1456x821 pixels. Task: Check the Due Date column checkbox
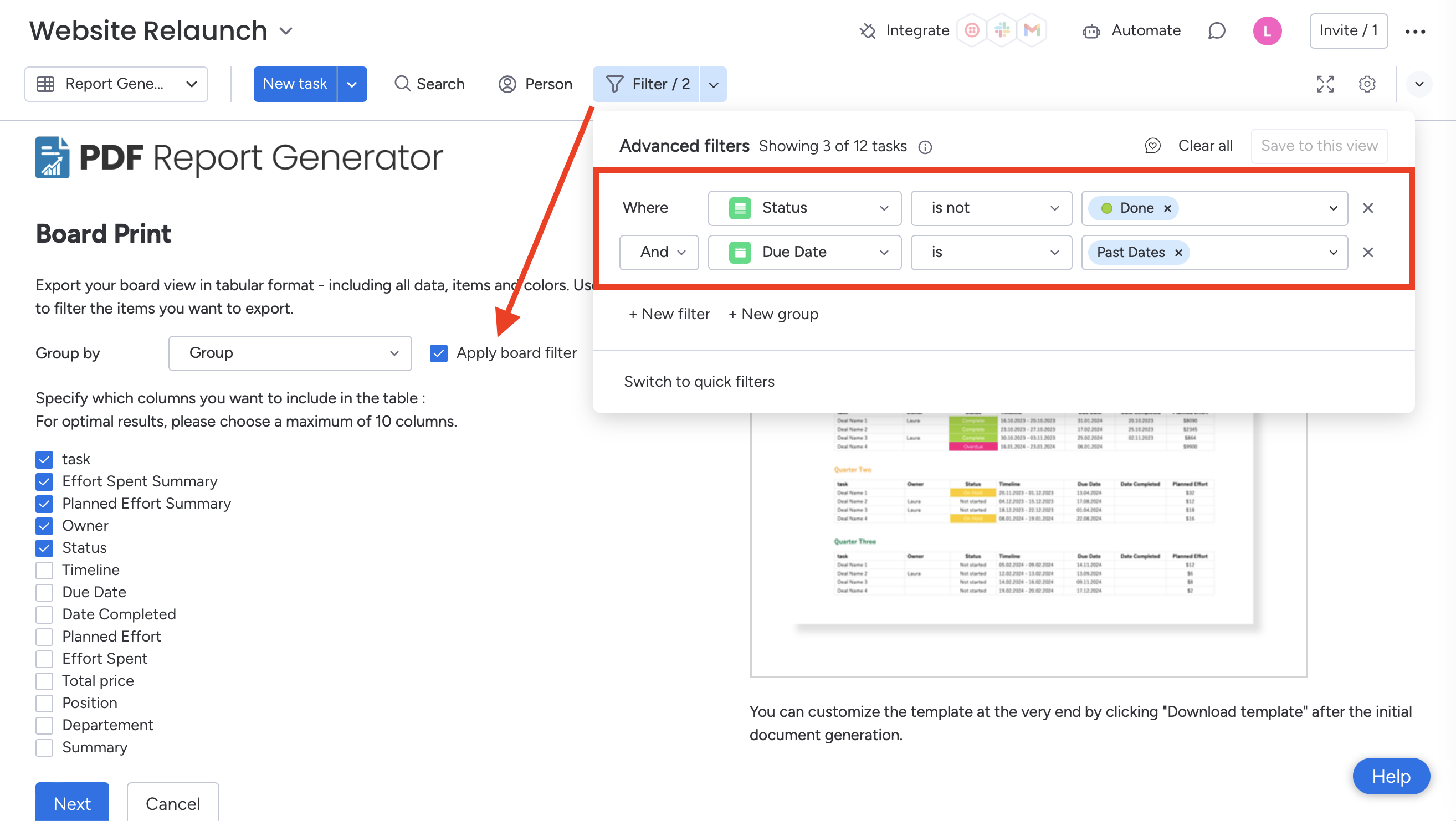[x=44, y=592]
